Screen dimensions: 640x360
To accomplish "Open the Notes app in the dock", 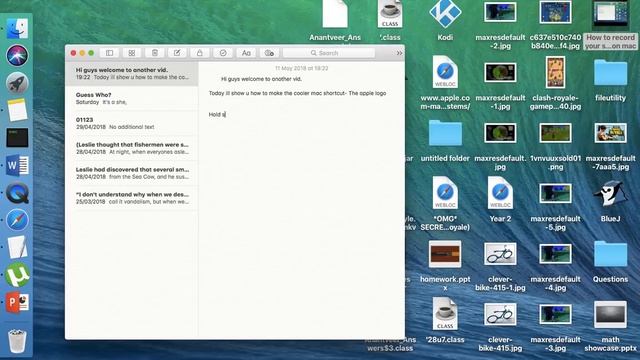I will tap(17, 110).
